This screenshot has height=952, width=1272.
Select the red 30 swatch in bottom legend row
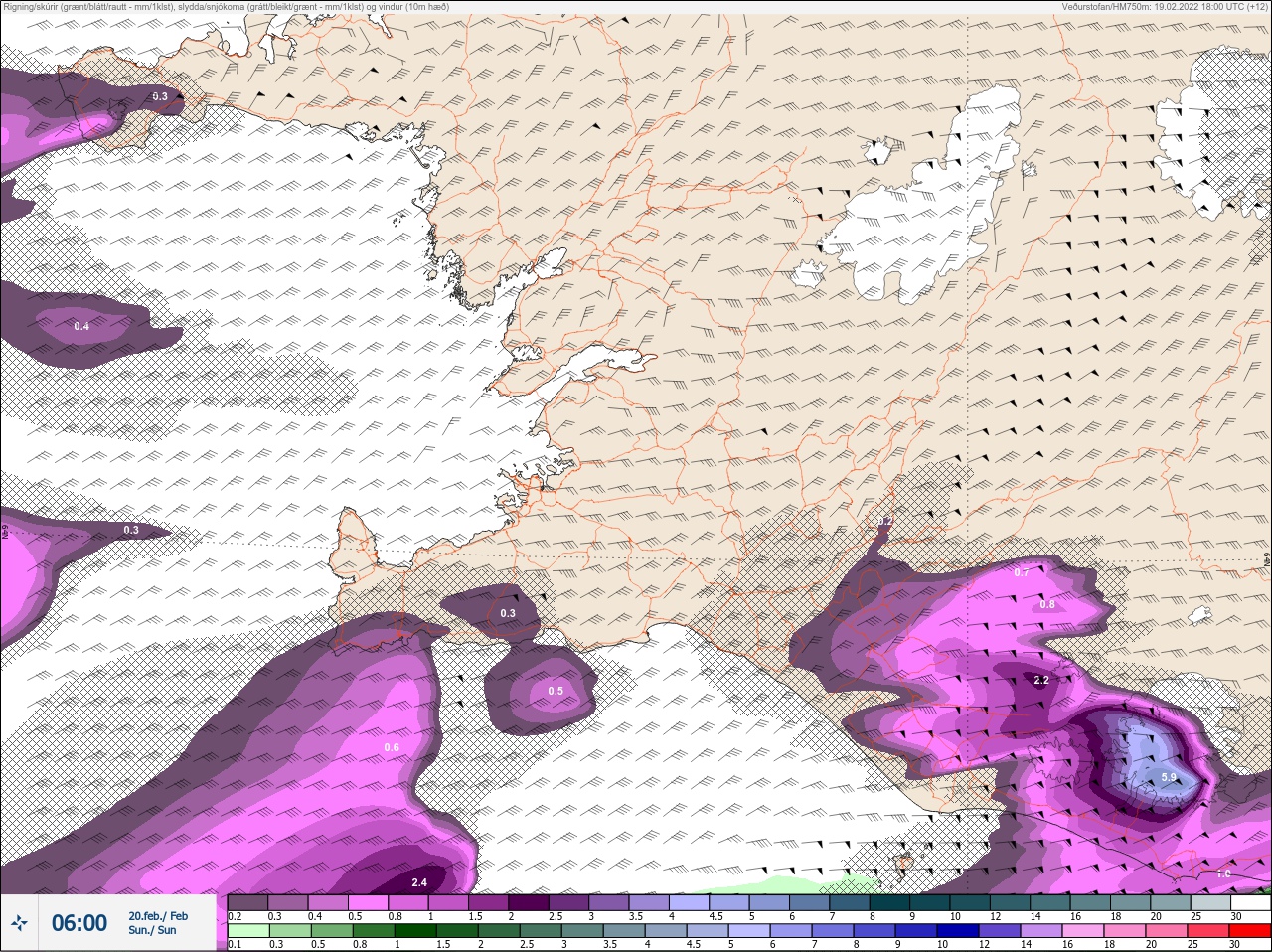(x=1249, y=931)
